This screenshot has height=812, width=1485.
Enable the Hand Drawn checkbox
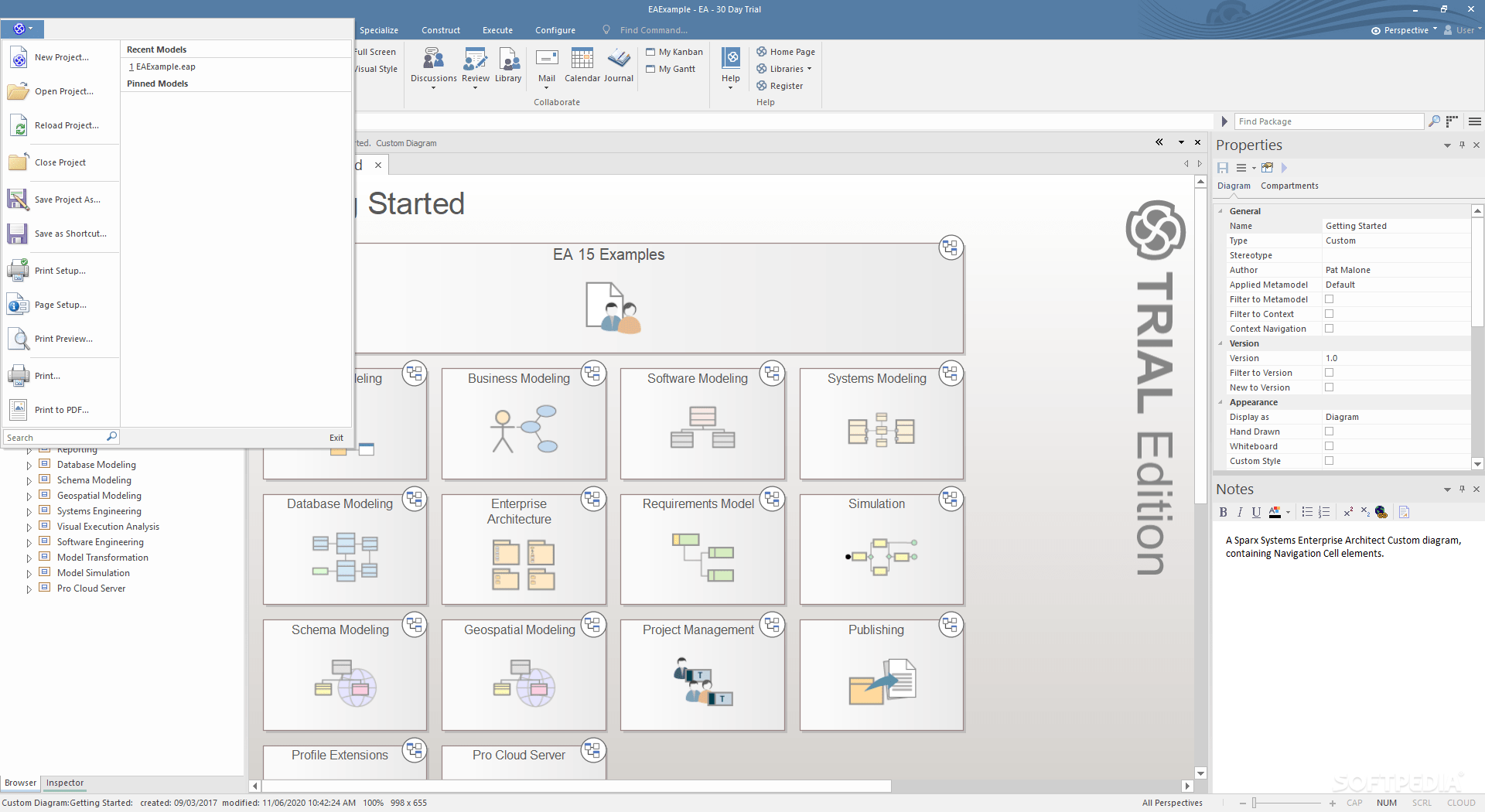point(1330,432)
